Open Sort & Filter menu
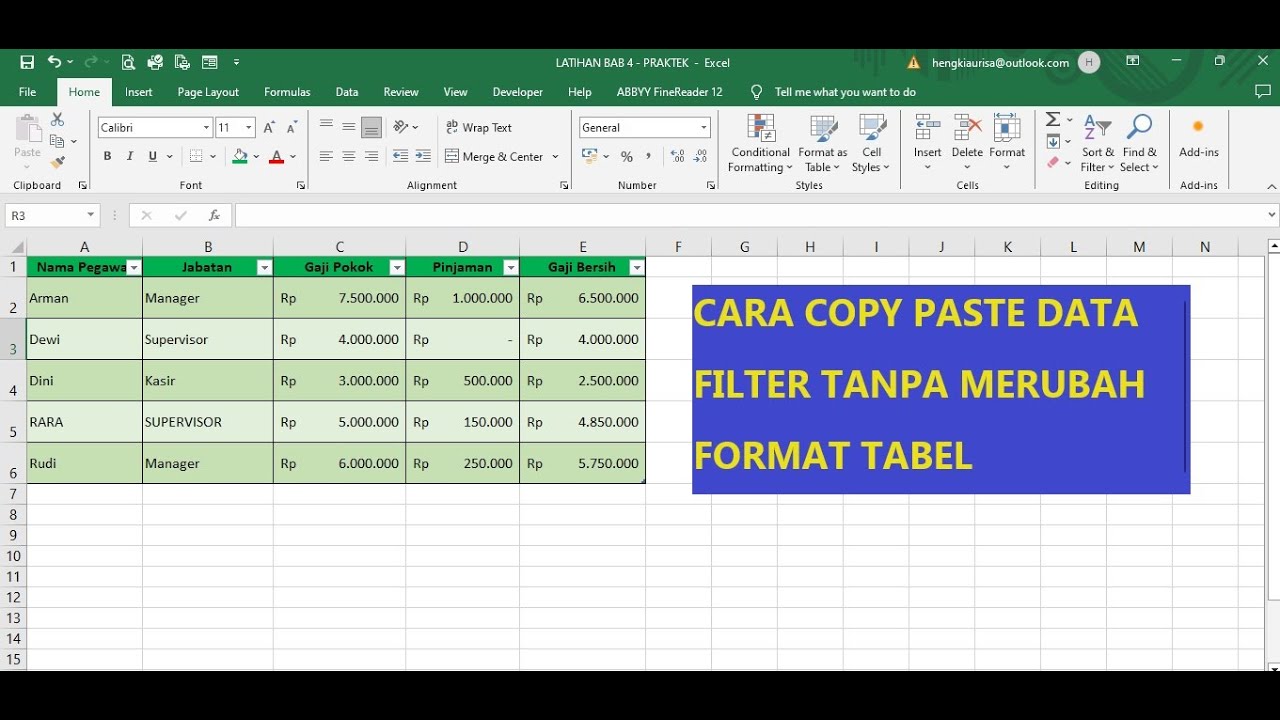1280x720 pixels. point(1098,143)
